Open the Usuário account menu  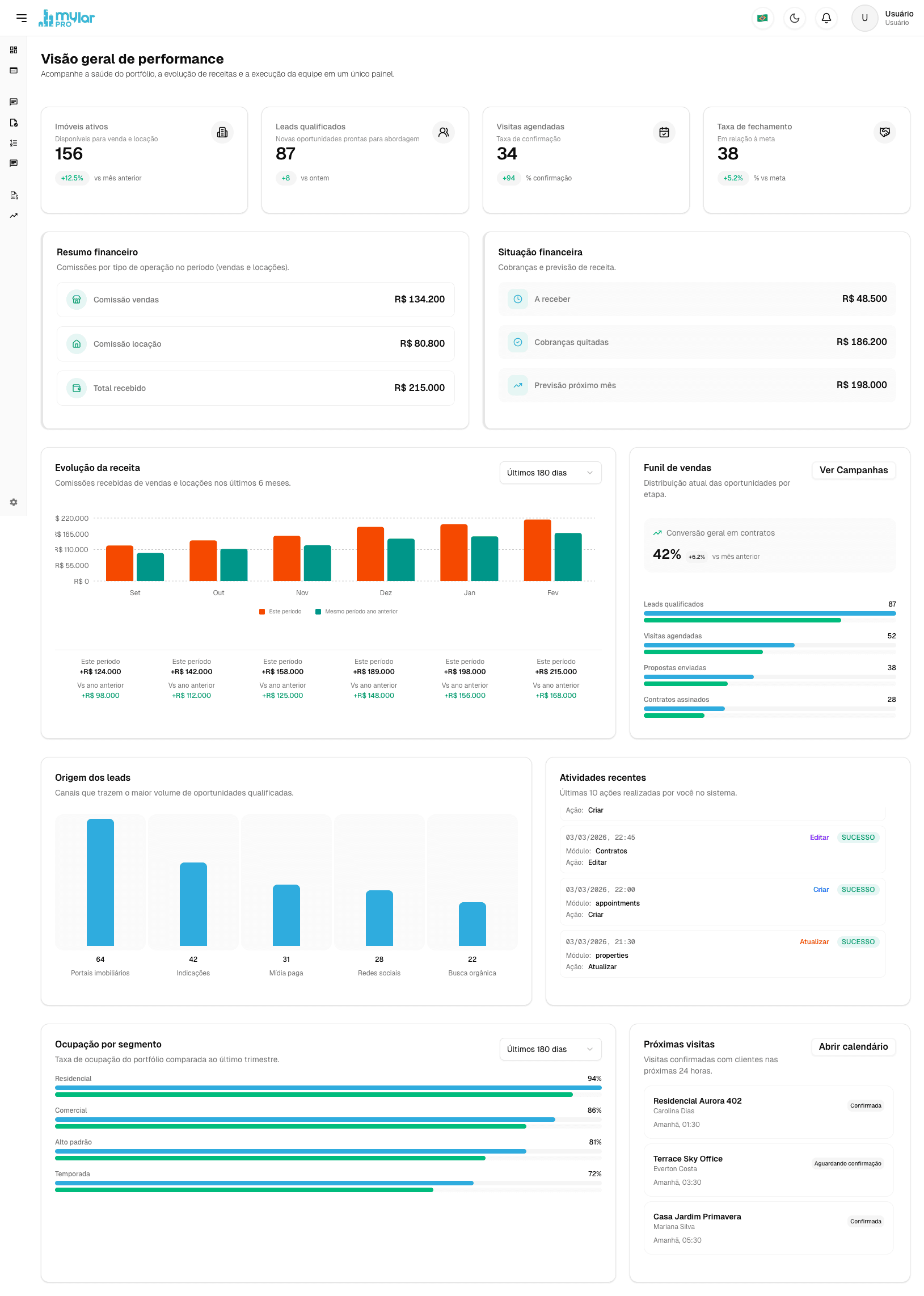[x=864, y=18]
